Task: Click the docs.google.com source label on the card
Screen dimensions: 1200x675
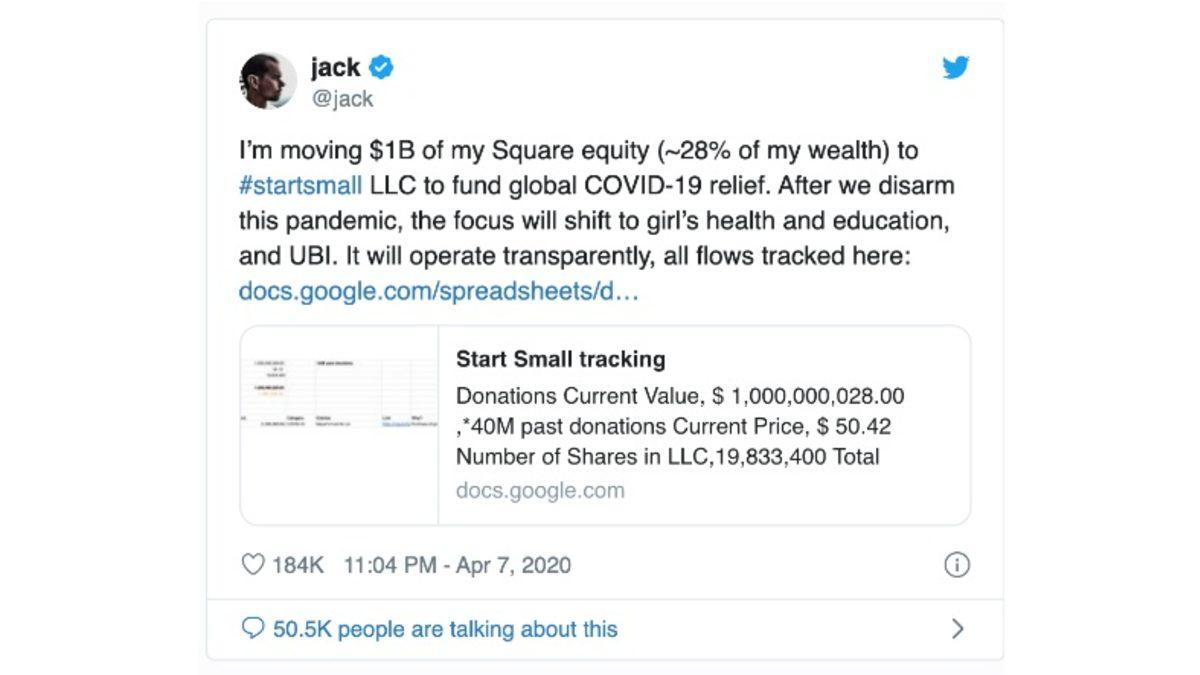Action: pos(539,490)
